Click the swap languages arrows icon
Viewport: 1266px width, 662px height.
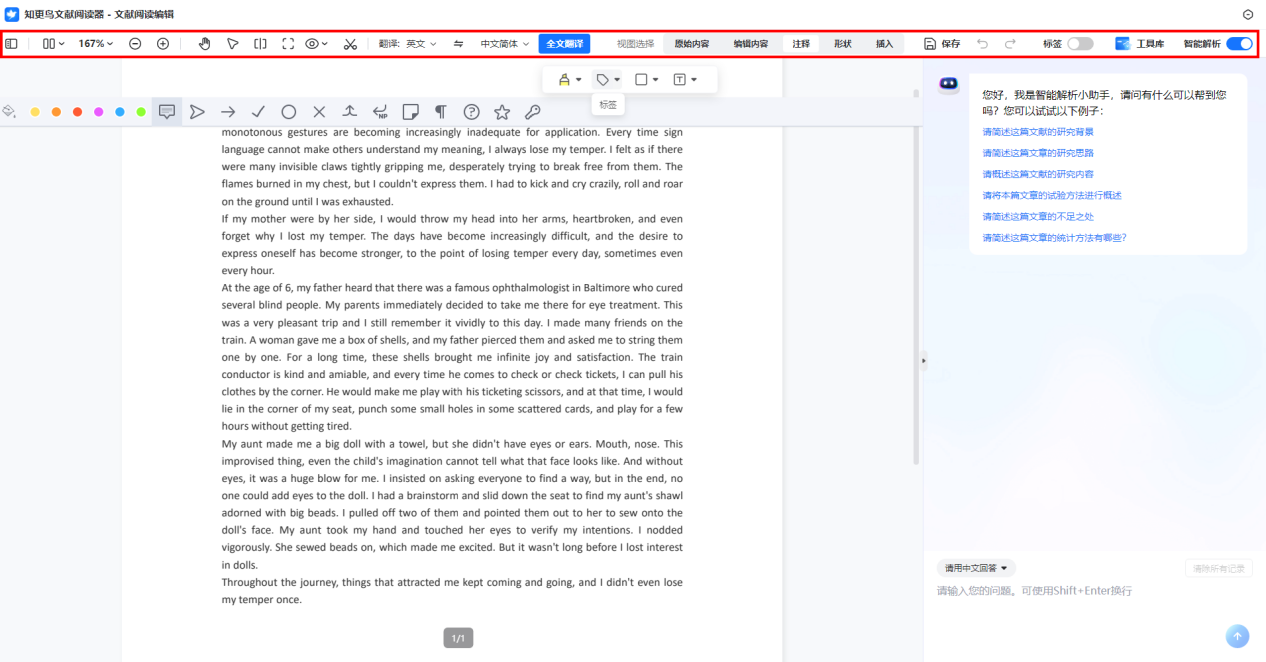click(x=459, y=44)
